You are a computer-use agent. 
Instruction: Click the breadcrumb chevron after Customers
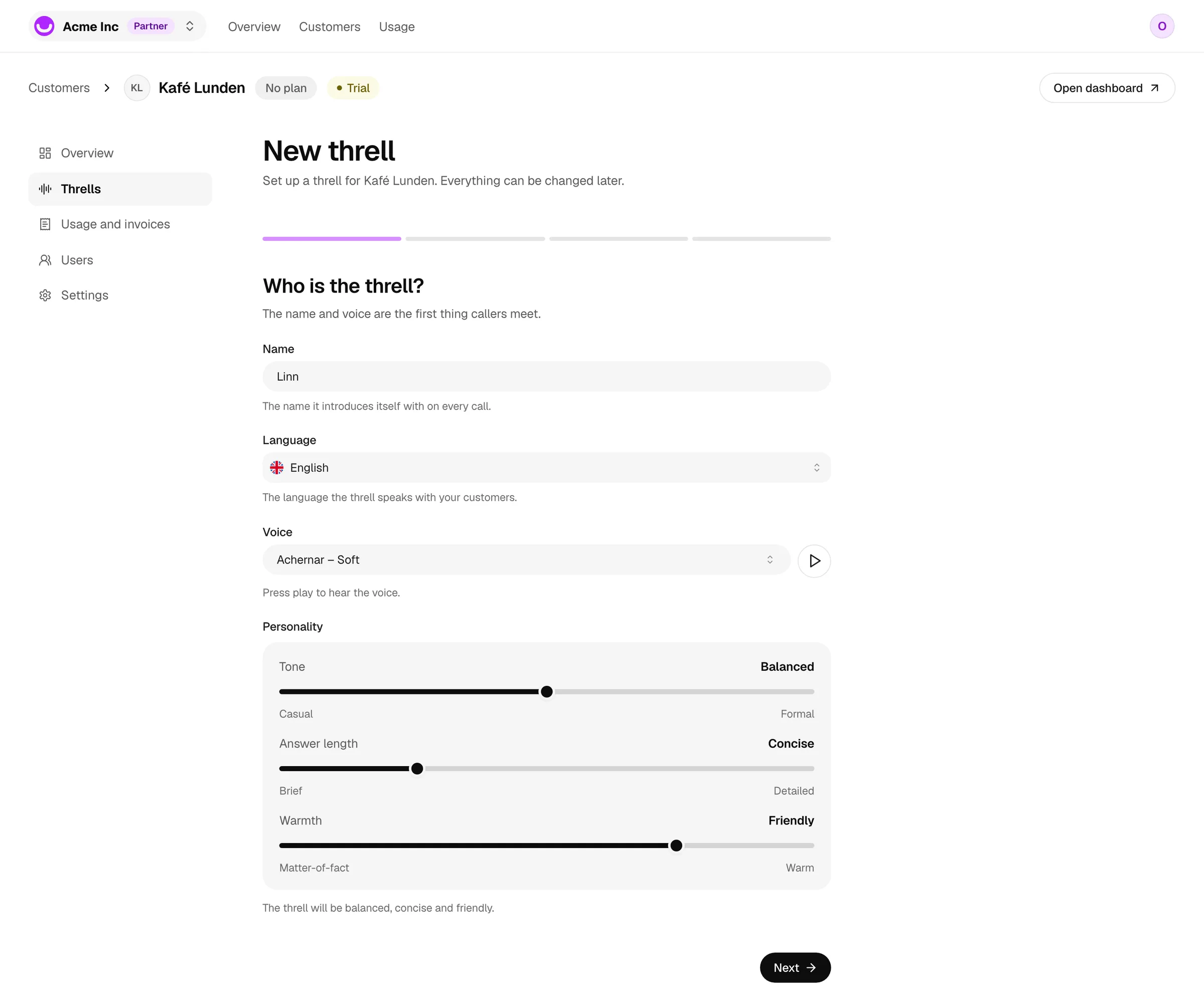pyautogui.click(x=107, y=88)
